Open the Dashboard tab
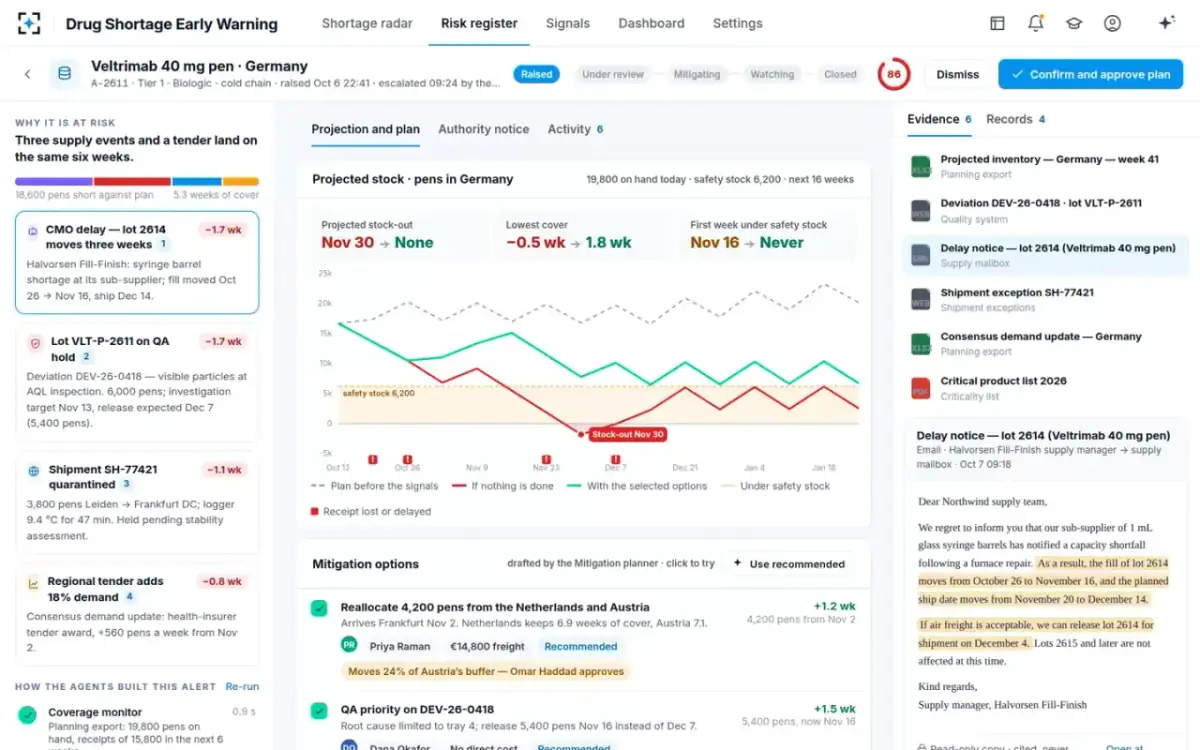 (x=651, y=23)
